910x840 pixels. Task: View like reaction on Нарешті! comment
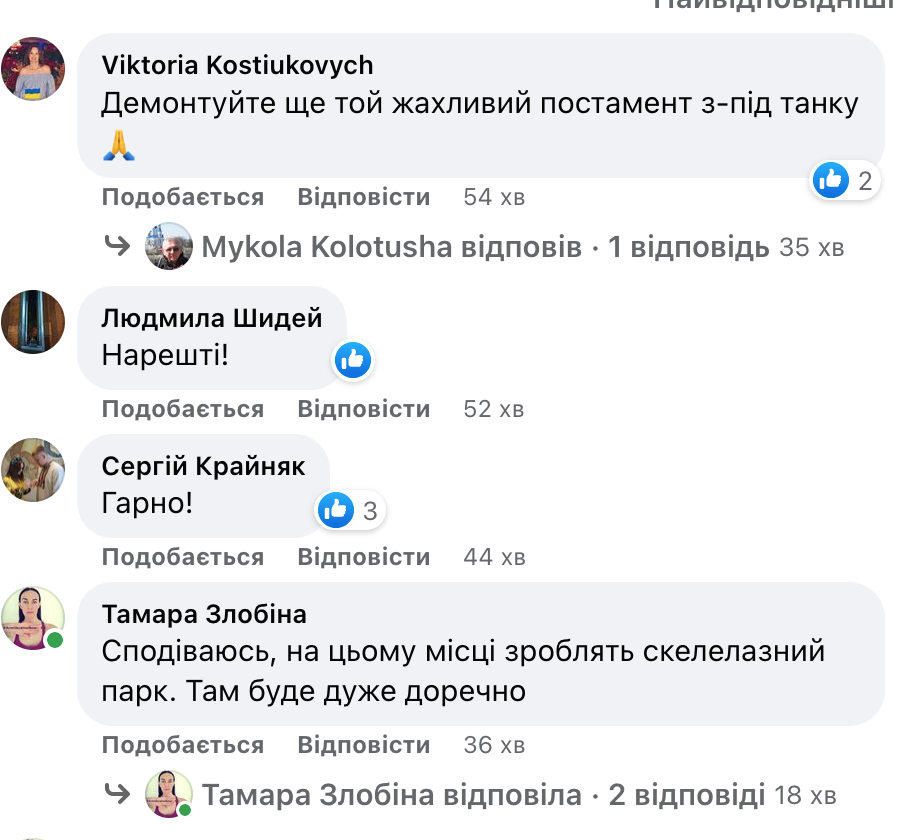[353, 360]
